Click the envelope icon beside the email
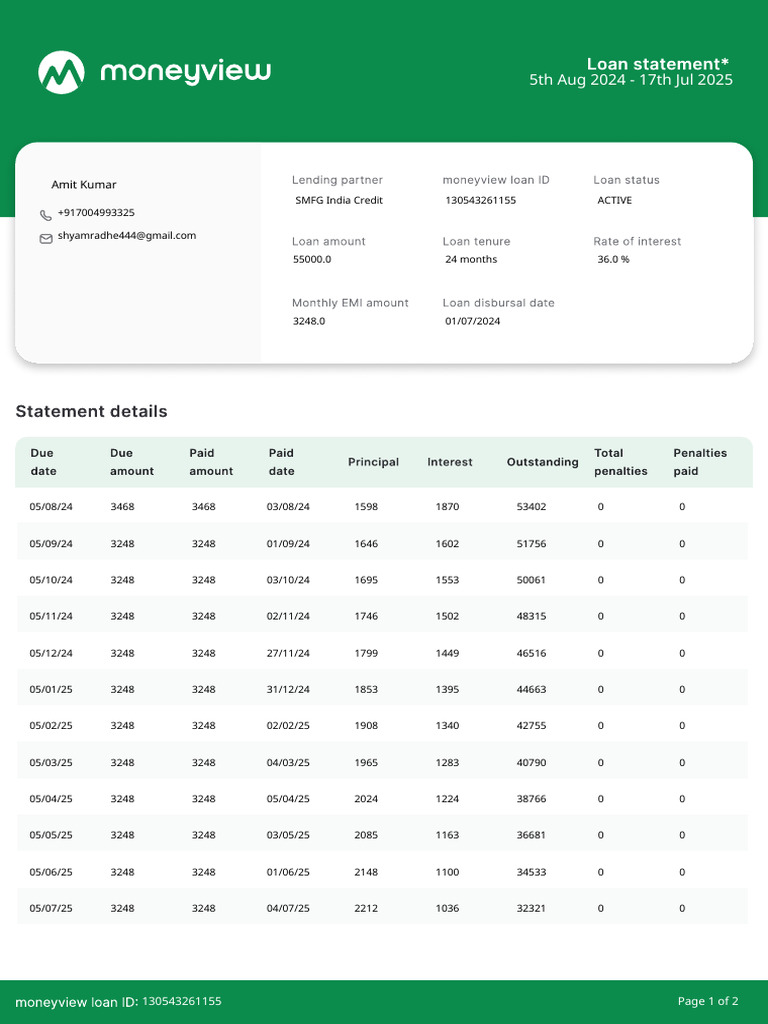The image size is (768, 1024). pos(46,239)
